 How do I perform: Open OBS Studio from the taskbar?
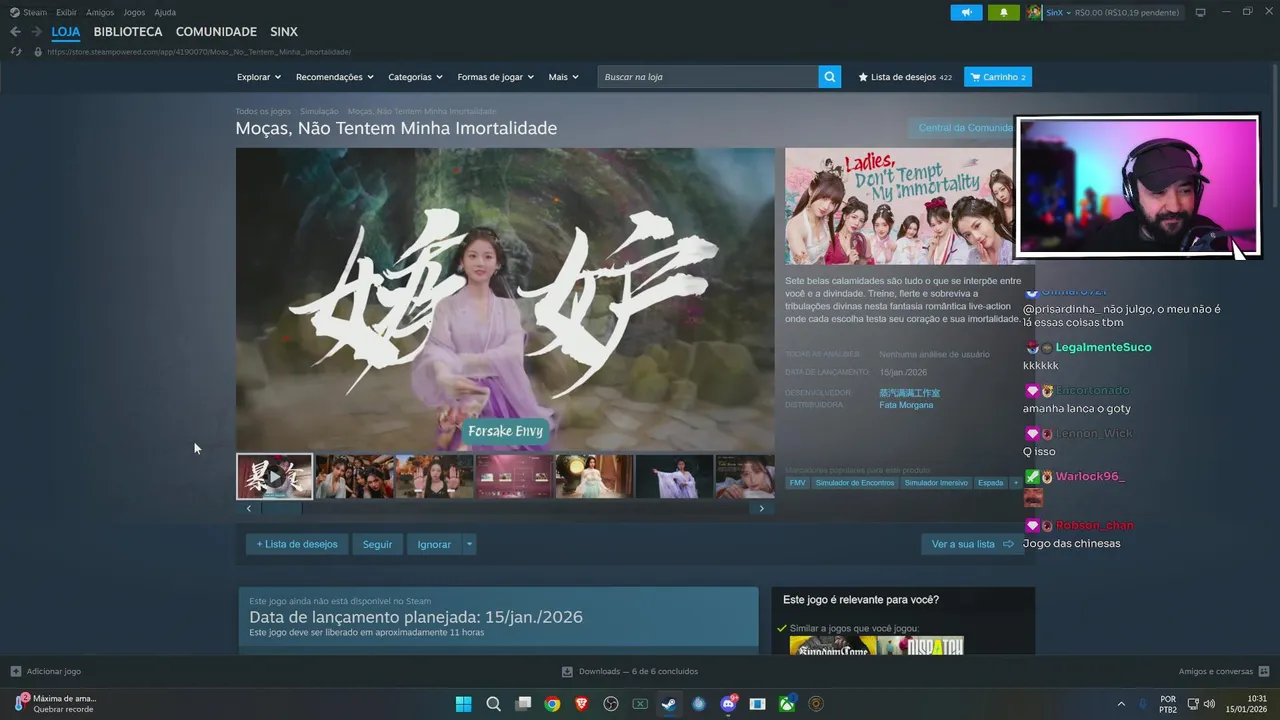click(611, 704)
